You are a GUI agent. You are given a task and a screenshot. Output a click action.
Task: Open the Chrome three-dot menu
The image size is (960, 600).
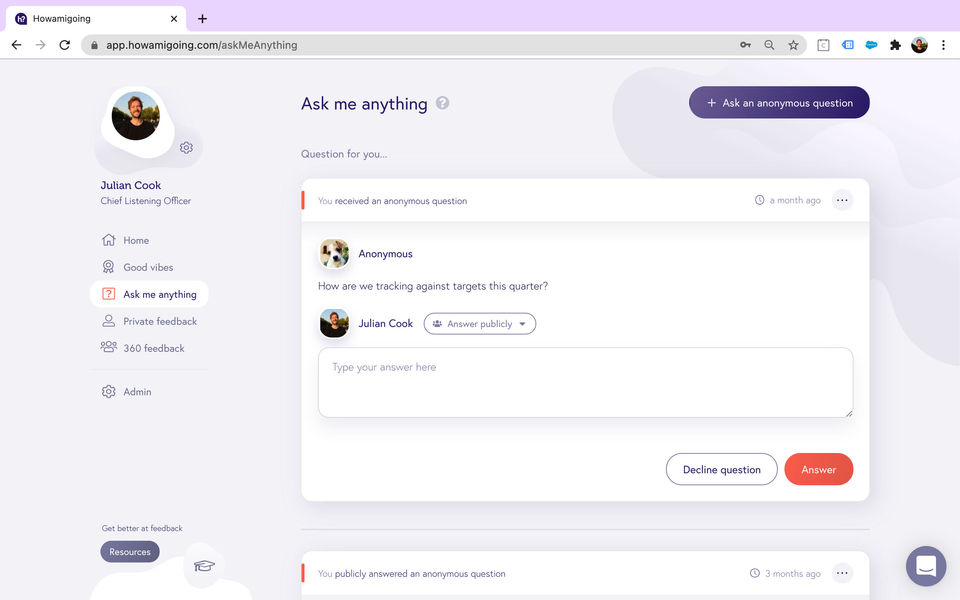[943, 45]
